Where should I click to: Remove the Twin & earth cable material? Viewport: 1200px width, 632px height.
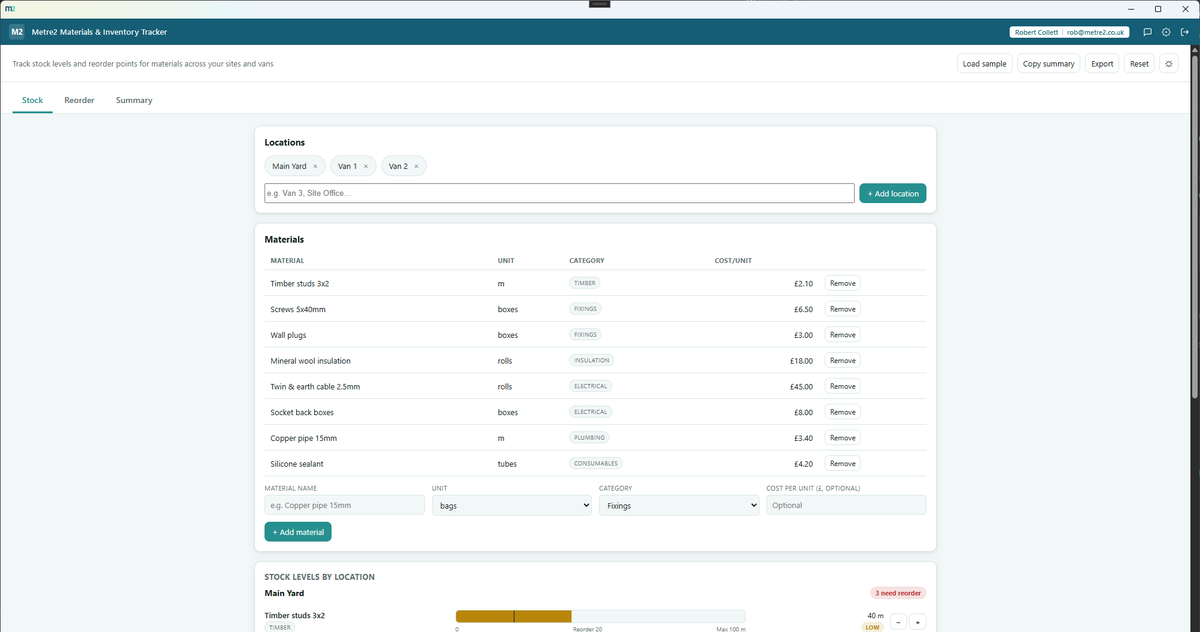point(843,386)
